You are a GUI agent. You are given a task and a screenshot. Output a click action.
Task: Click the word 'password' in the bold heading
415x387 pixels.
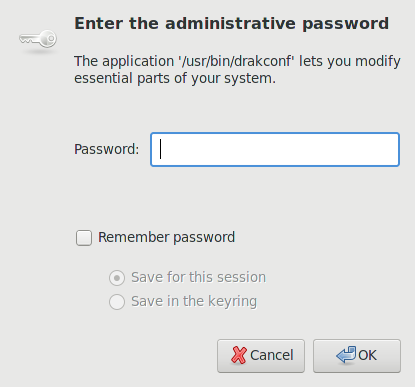[346, 24]
